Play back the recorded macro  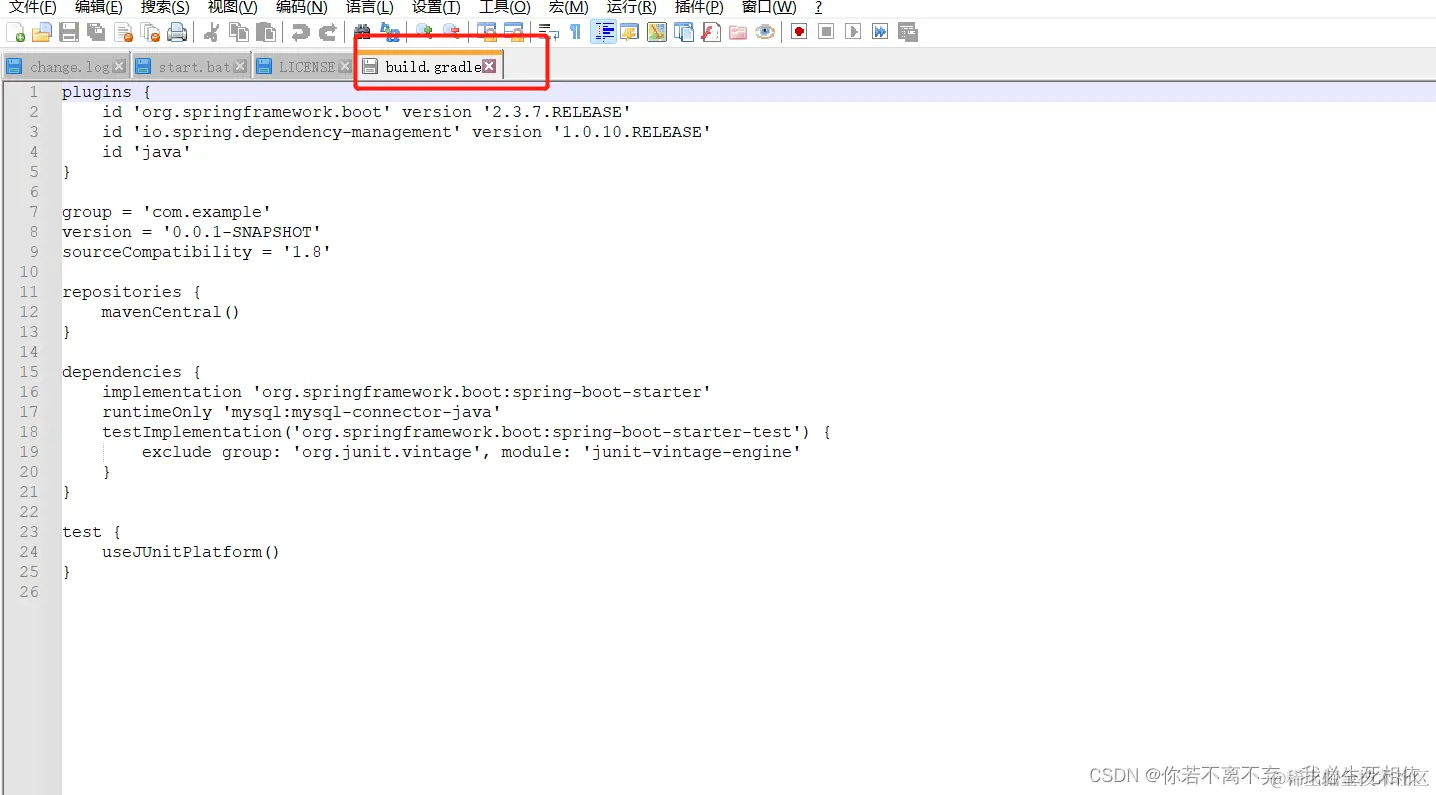click(x=853, y=32)
